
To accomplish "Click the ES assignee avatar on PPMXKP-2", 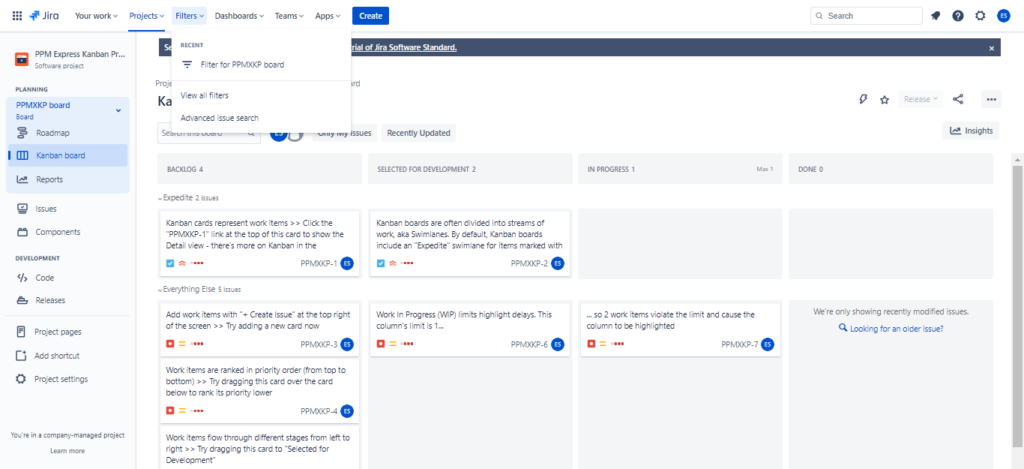I will (558, 263).
